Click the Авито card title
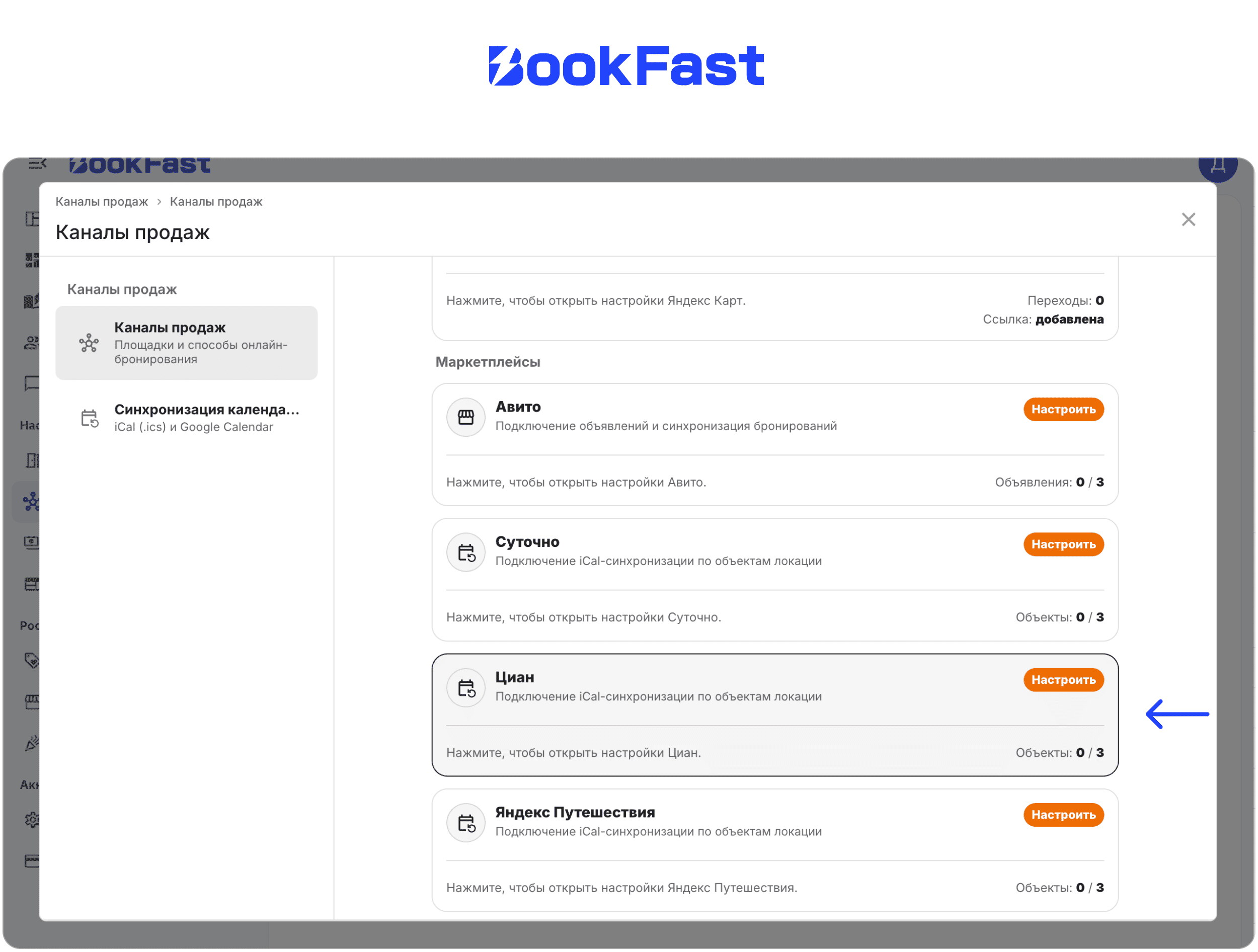 point(518,407)
